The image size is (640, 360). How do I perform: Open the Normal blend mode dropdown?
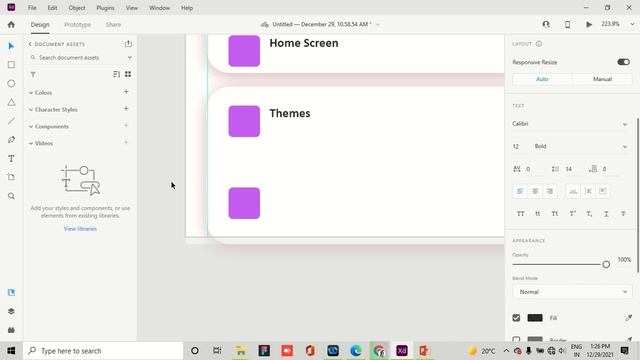572,292
